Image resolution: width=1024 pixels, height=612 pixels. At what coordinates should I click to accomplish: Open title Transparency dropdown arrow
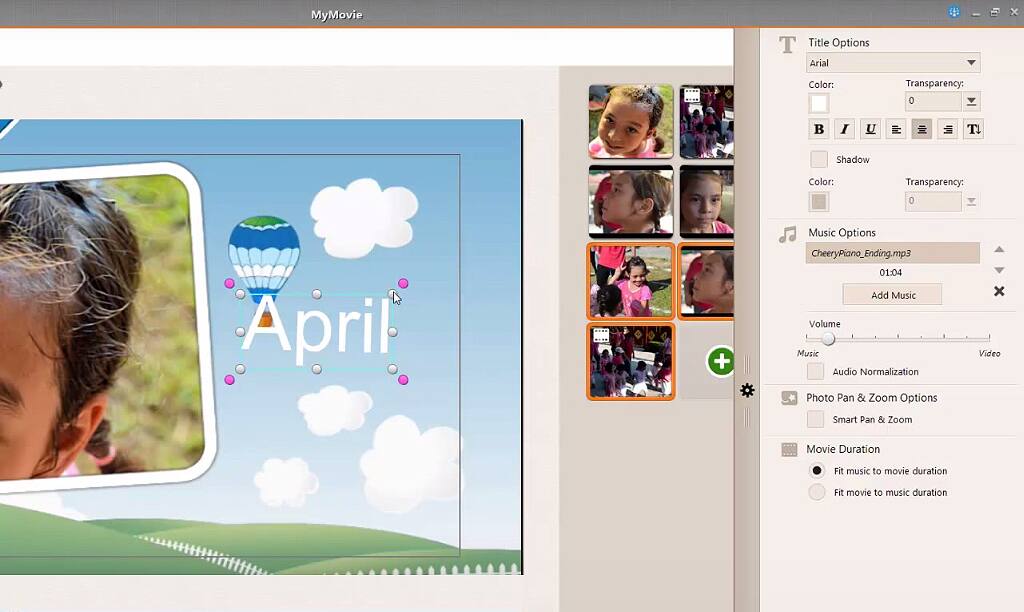[x=971, y=101]
